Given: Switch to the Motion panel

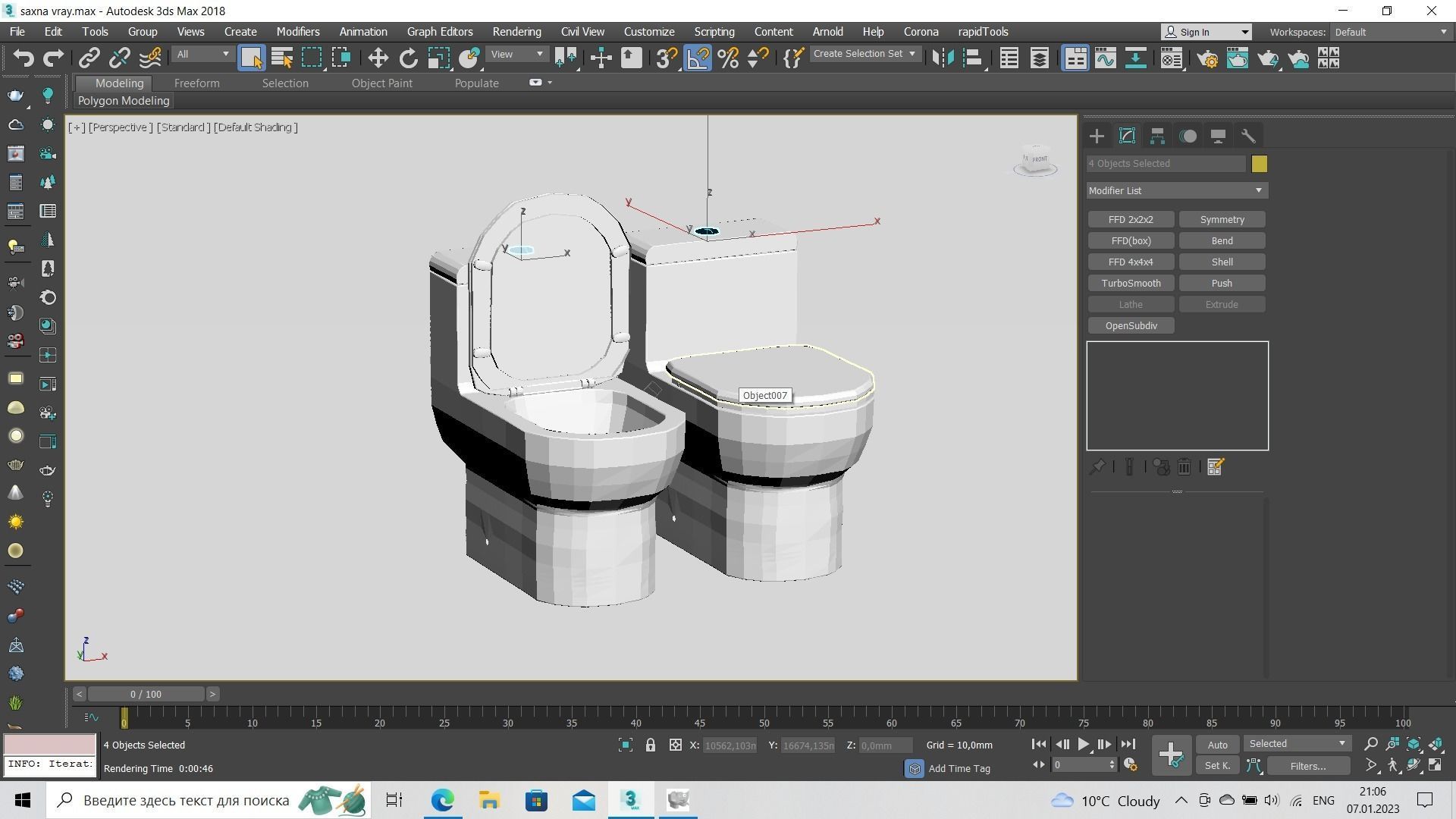Looking at the screenshot, I should click(x=1188, y=136).
